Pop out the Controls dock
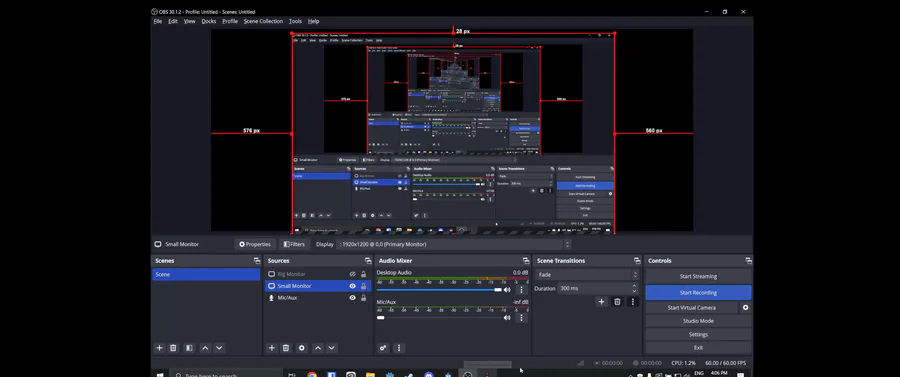The image size is (900, 377). [748, 261]
